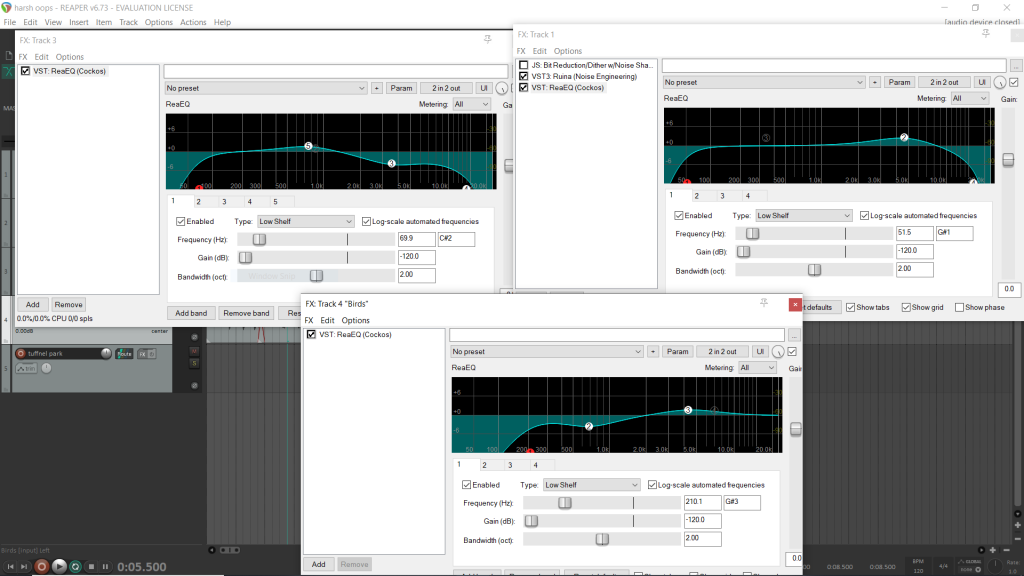Viewport: 1024px width, 576px height.
Task: Click Add button in FX: Track 4 window
Action: (319, 564)
